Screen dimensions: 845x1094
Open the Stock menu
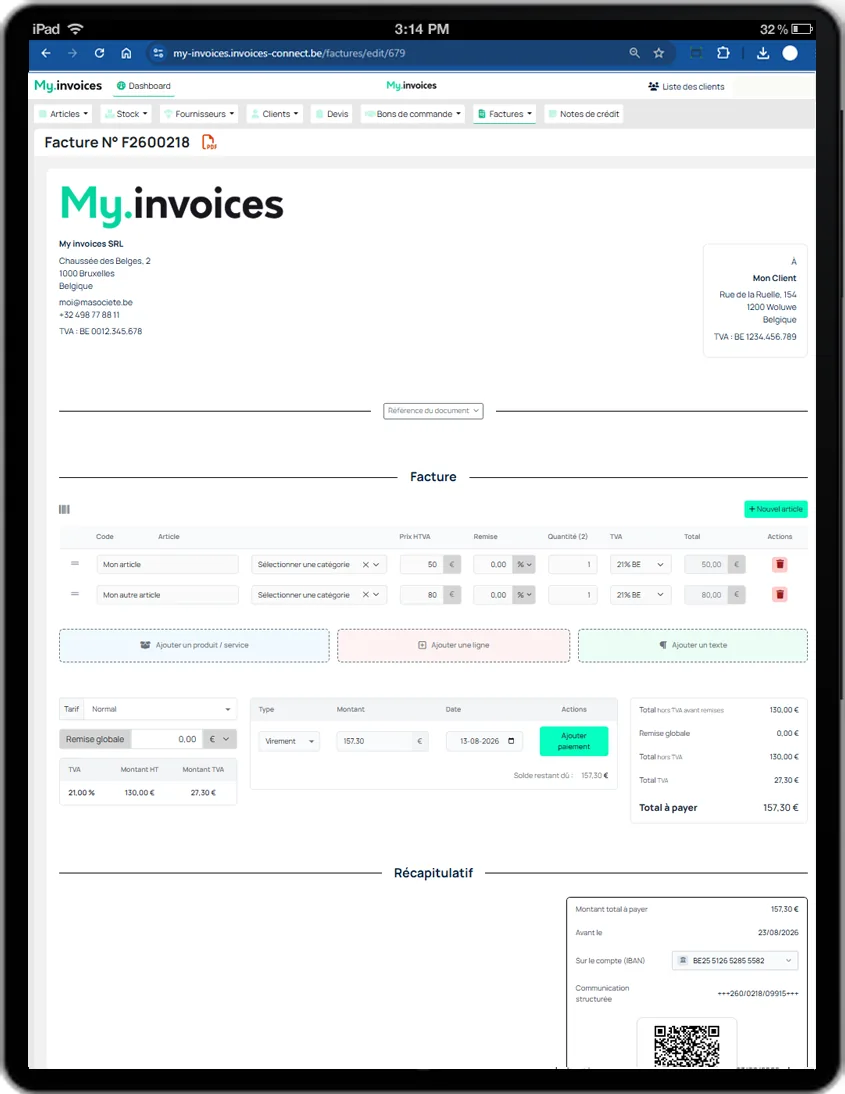[126, 114]
